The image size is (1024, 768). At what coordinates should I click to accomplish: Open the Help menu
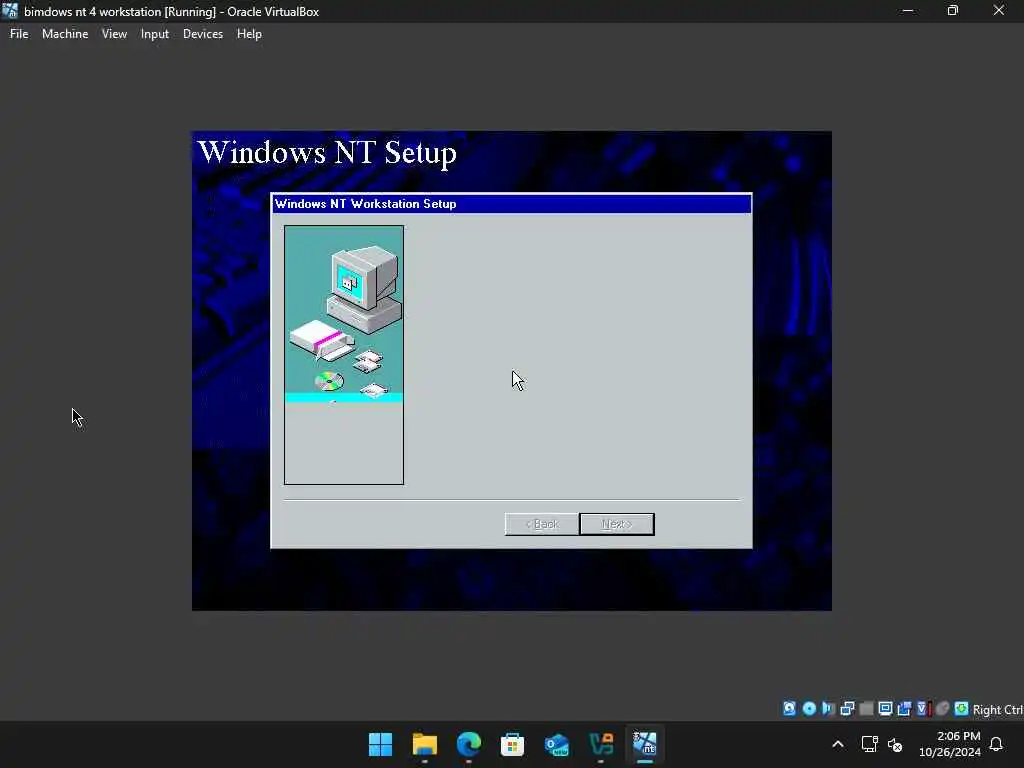(x=249, y=34)
